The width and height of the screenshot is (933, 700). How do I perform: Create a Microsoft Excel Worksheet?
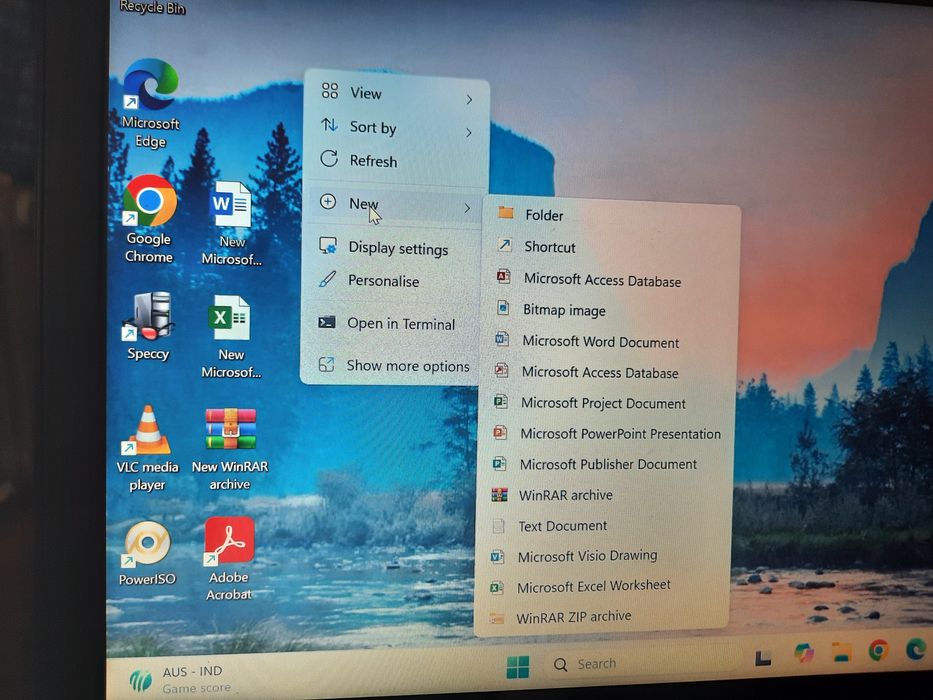[604, 586]
